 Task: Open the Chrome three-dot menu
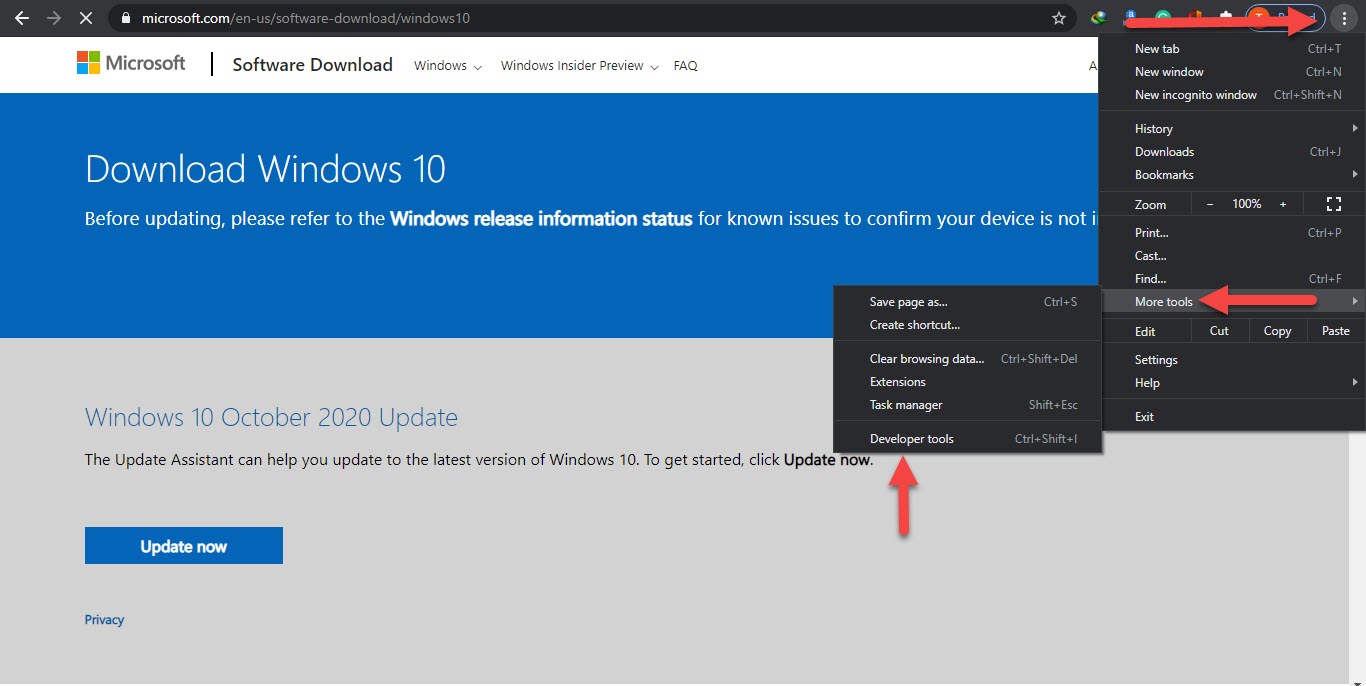point(1344,18)
